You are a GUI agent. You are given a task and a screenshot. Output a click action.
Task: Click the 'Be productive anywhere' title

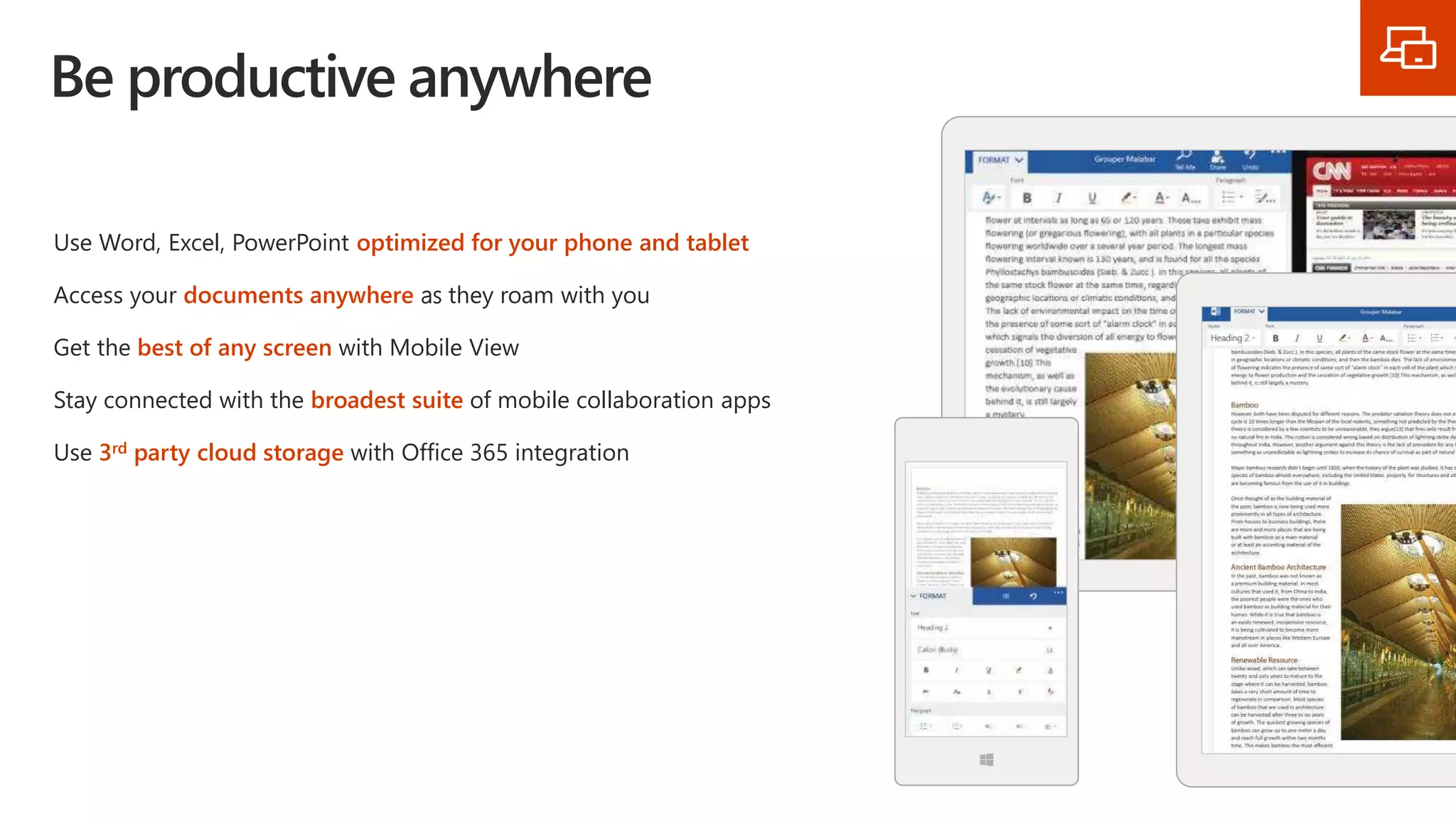(351, 77)
